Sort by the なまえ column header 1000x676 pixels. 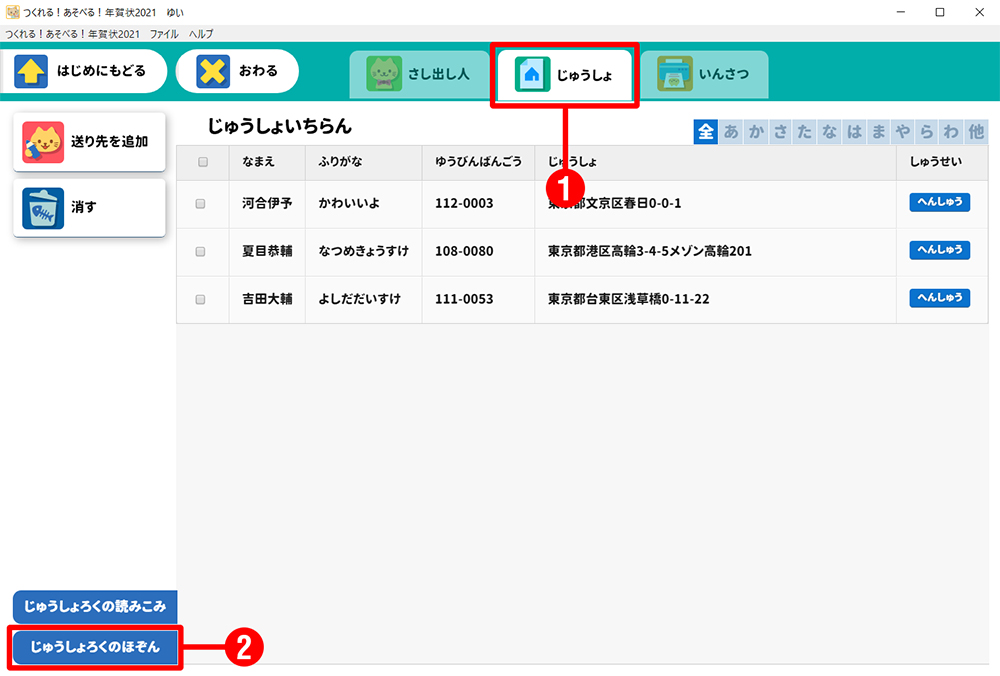(x=258, y=162)
